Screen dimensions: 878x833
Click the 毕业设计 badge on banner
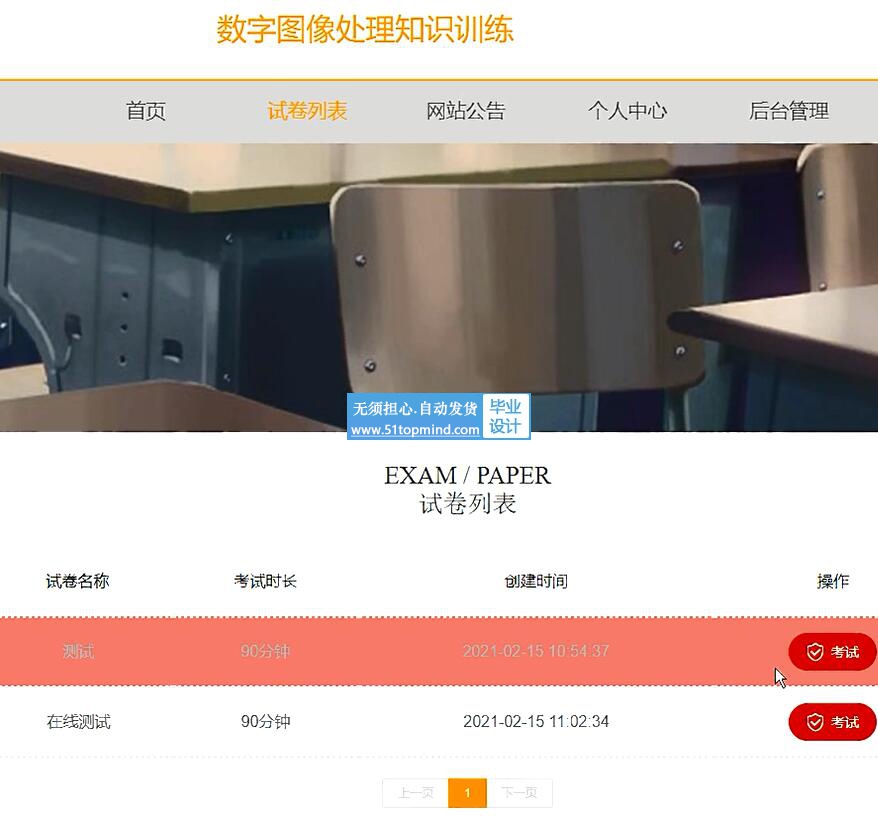click(505, 416)
